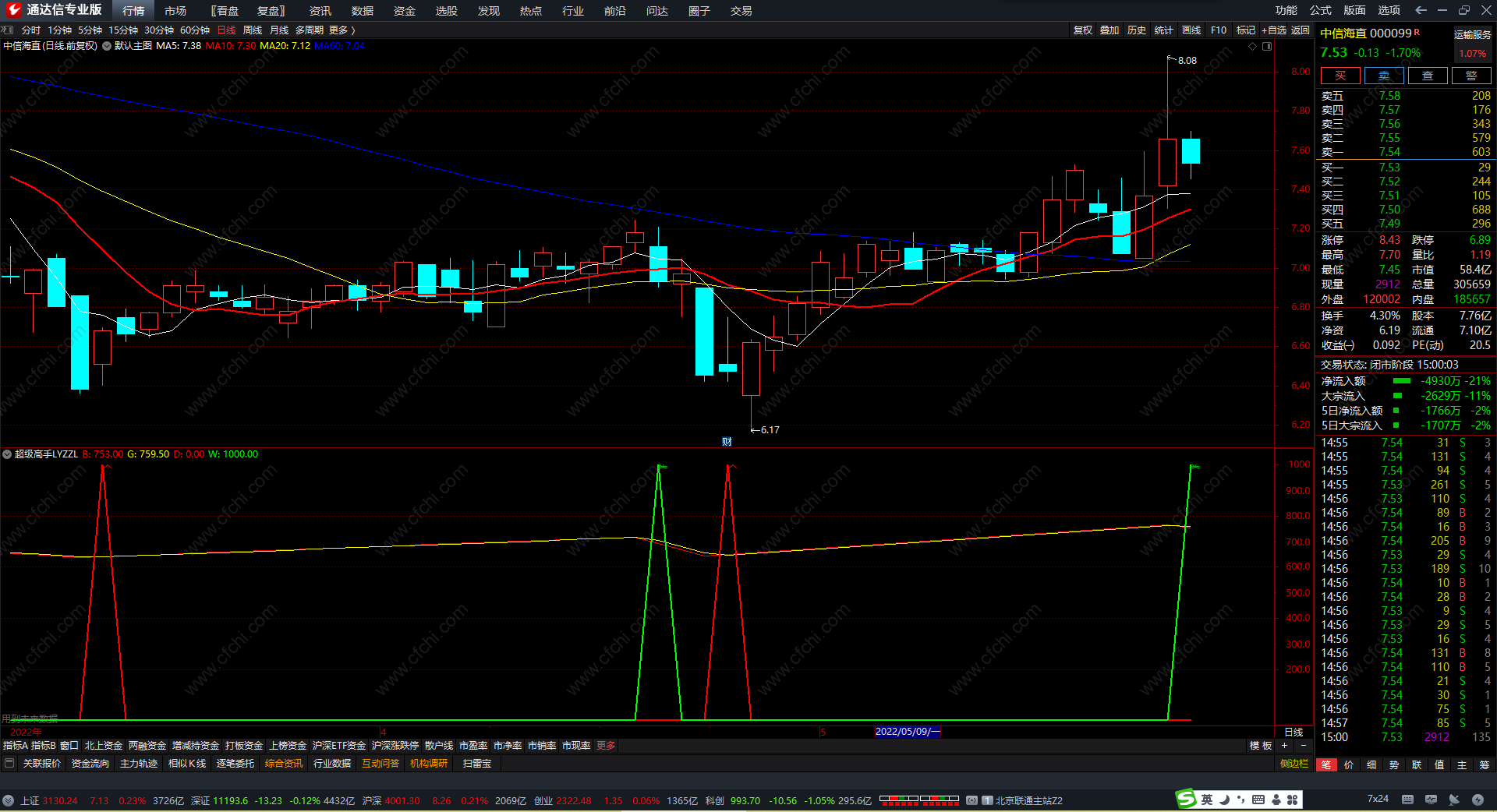This screenshot has width=1497, height=812.
Task: Click the circle icon beside 超级高手LYZZL indicator
Action: pos(7,454)
